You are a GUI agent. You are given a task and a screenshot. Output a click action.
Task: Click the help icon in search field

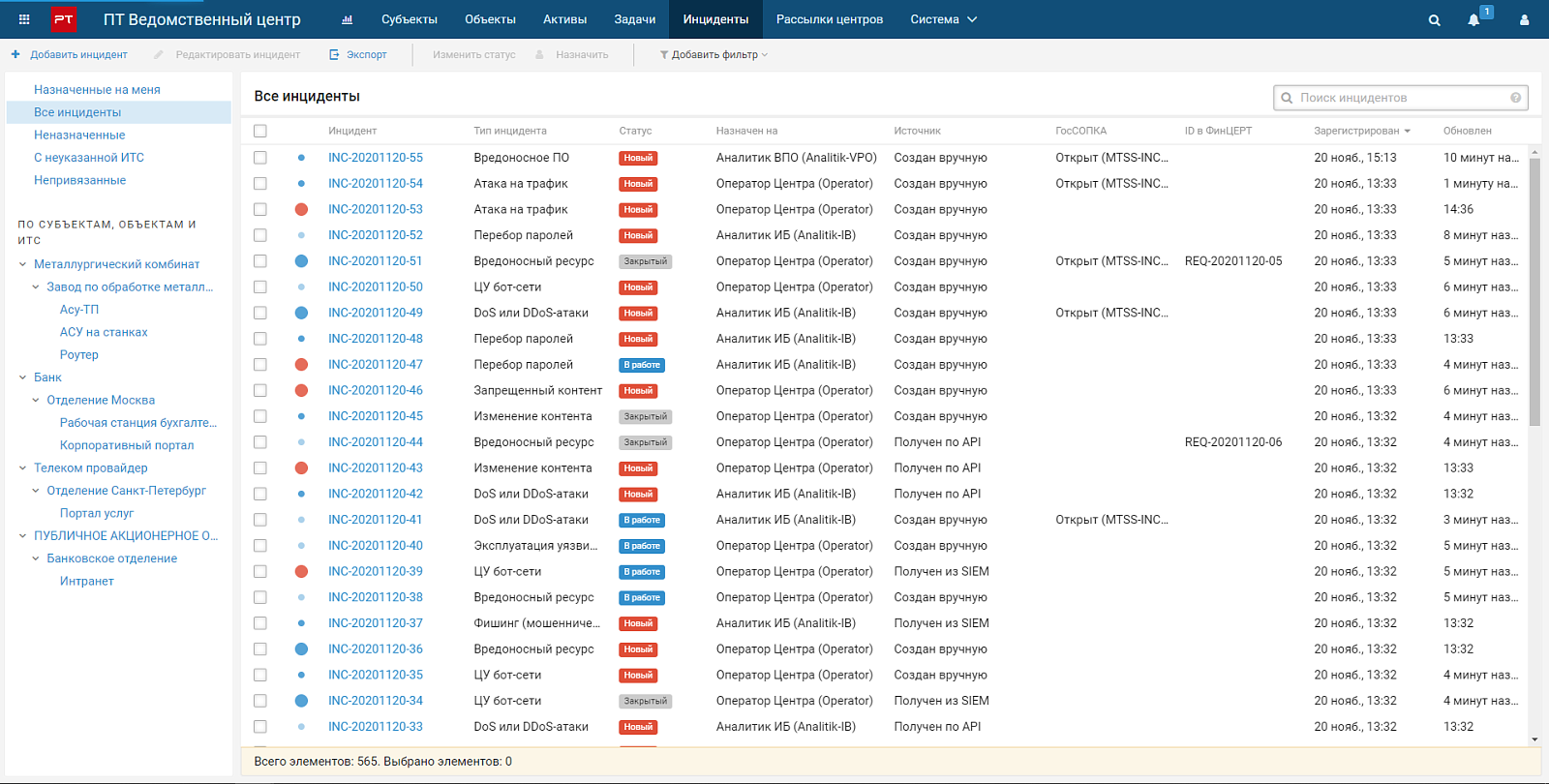(1516, 98)
